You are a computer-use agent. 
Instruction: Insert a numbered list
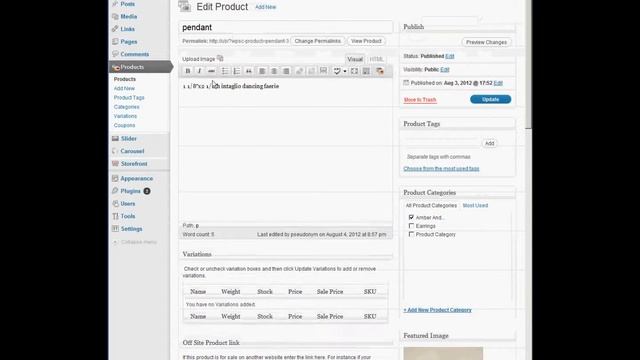(x=237, y=71)
